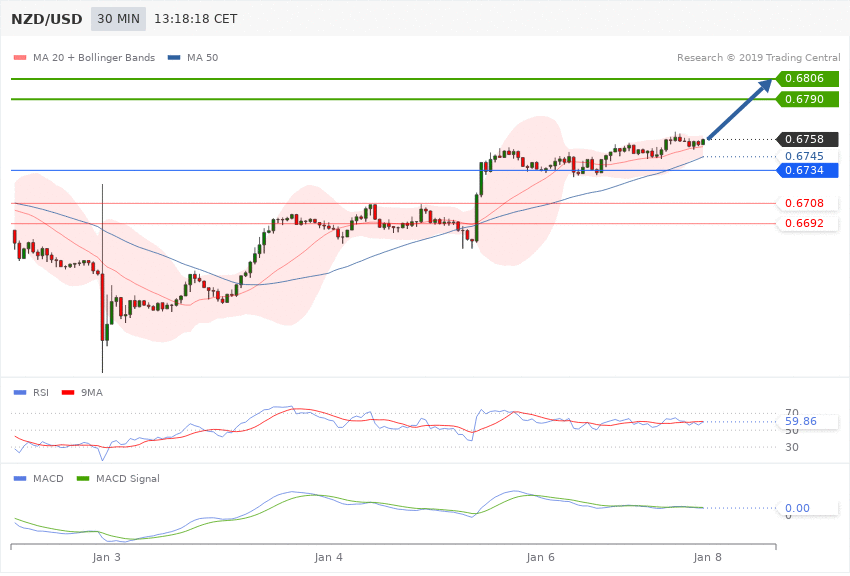Click the MACD Signal green legend swatch
Viewport: 850px width, 576px height.
pos(83,478)
